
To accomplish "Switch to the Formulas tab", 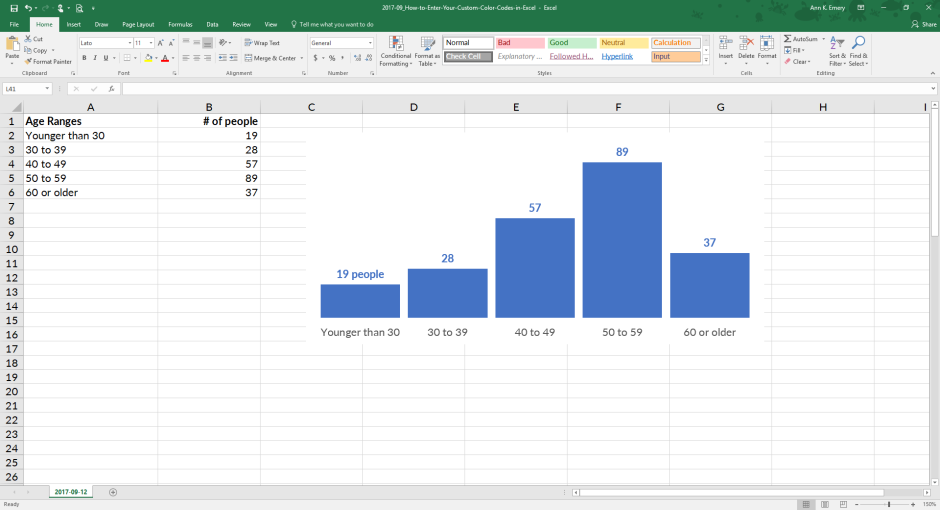I will [x=180, y=25].
